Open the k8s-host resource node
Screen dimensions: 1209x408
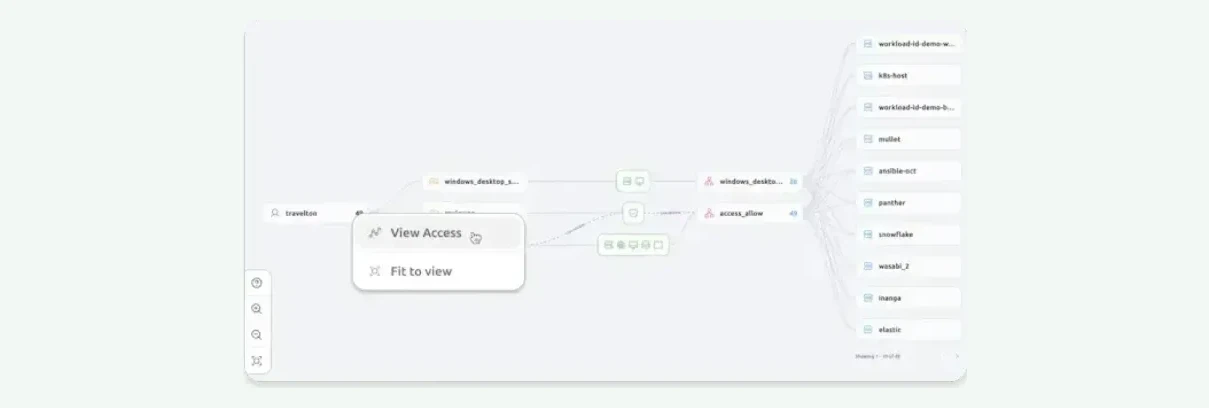click(x=909, y=76)
